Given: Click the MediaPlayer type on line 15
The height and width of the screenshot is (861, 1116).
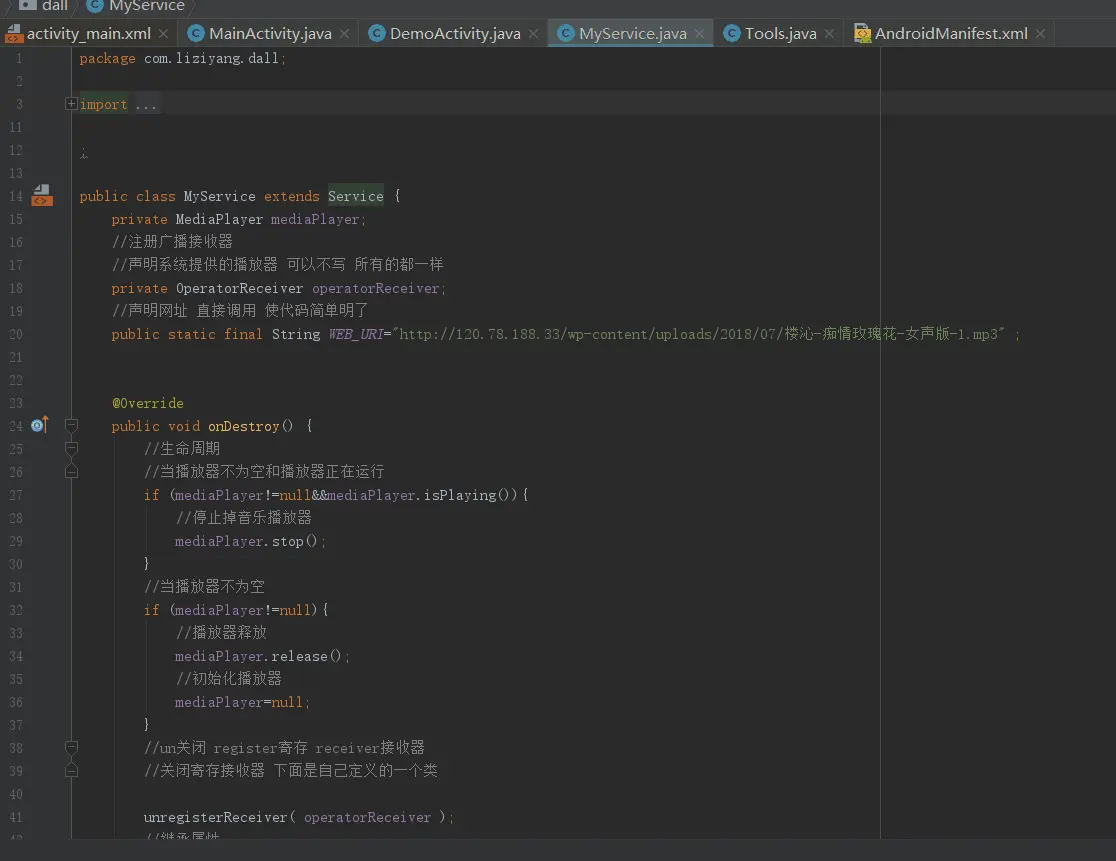Looking at the screenshot, I should tap(219, 219).
